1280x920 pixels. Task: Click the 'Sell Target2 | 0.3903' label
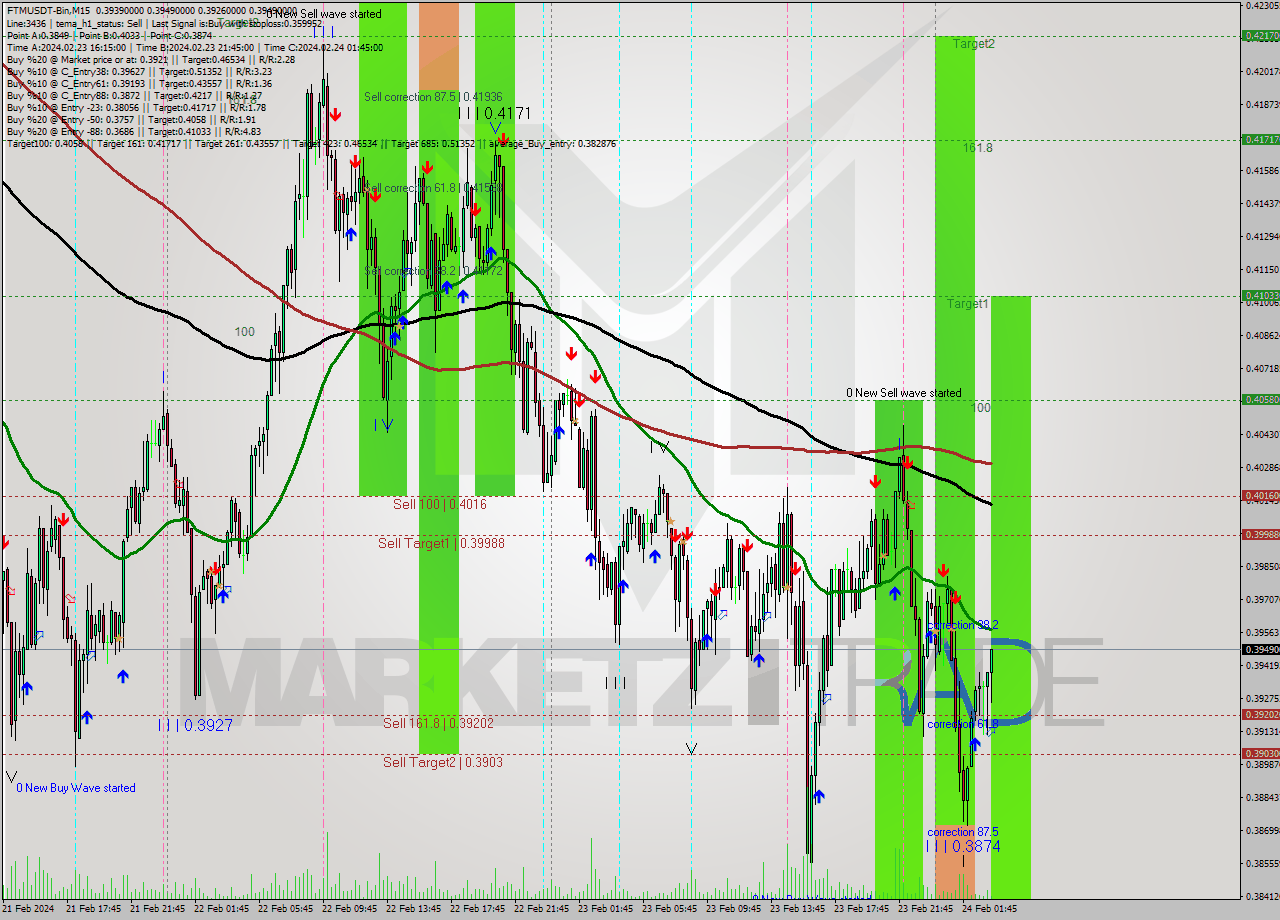(443, 762)
